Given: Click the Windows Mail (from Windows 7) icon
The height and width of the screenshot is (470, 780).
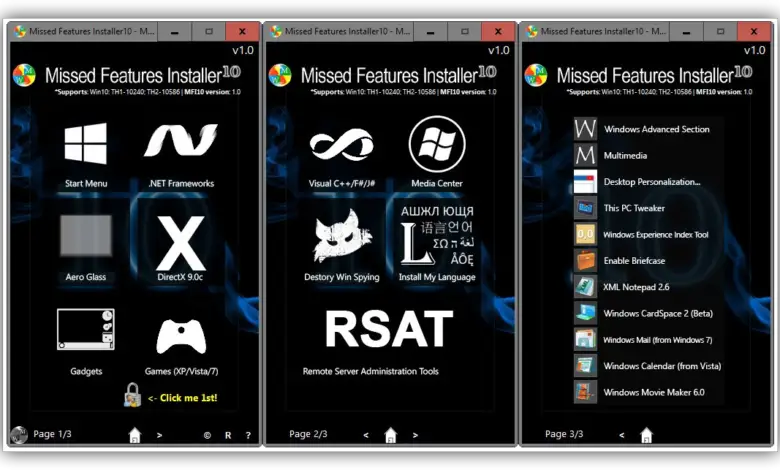Looking at the screenshot, I should coord(585,340).
